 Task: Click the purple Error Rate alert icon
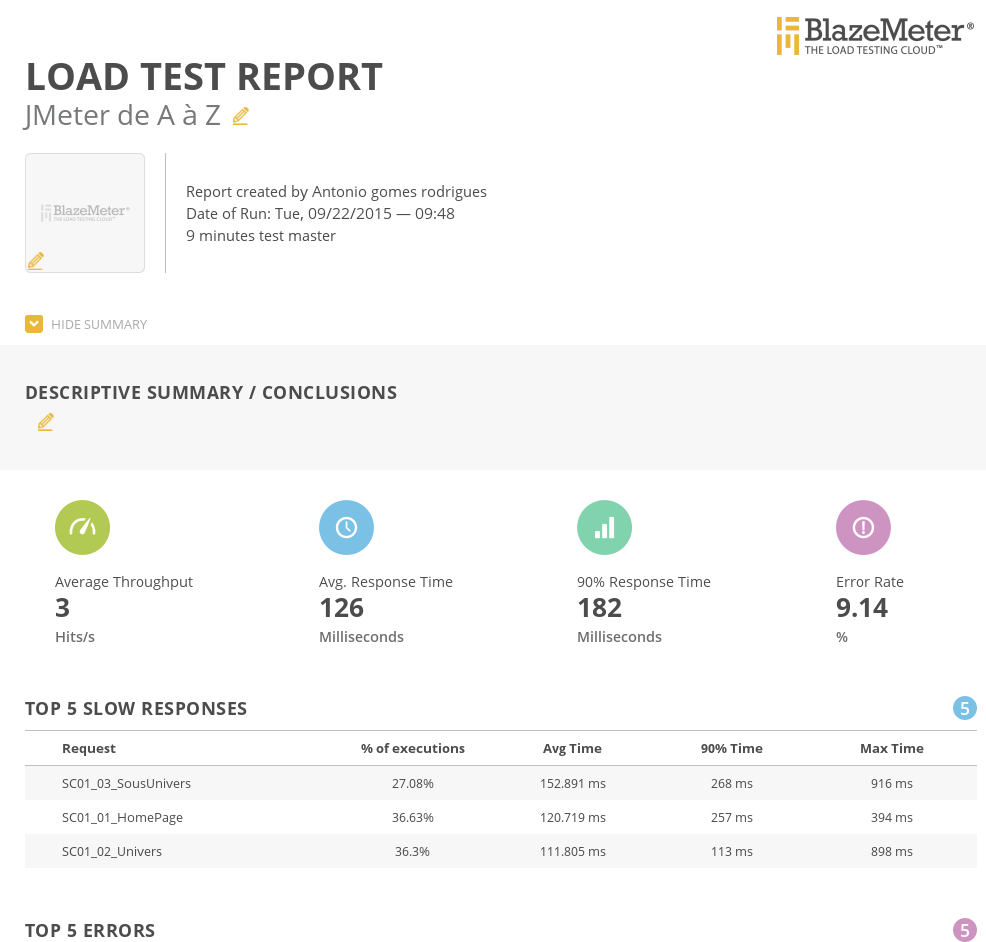click(863, 527)
